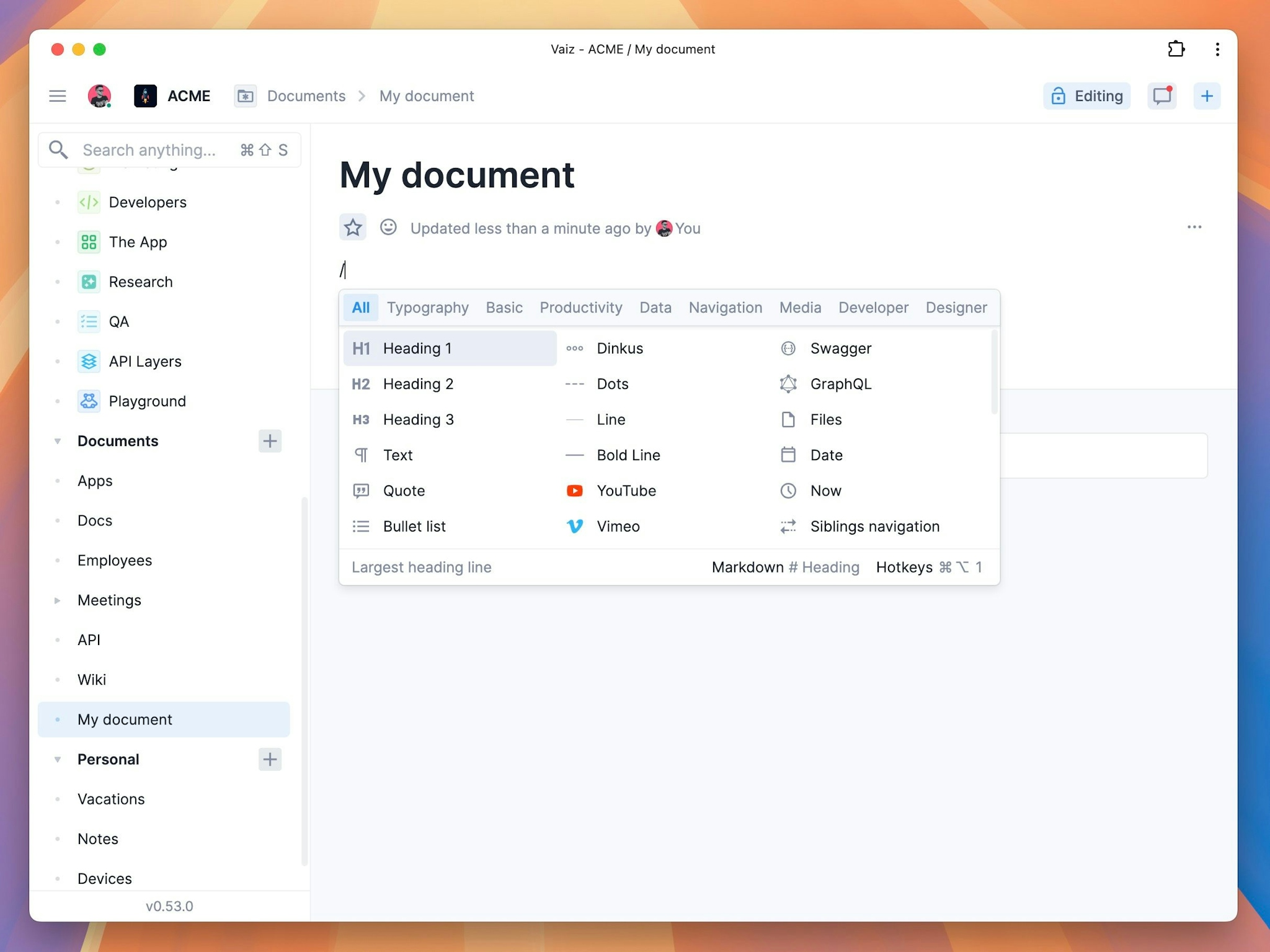Switch to the Productivity tab

click(x=581, y=307)
